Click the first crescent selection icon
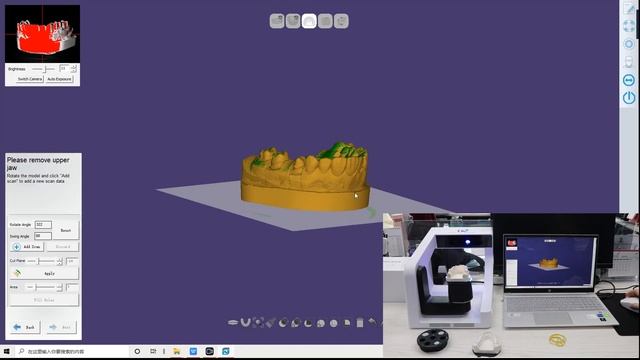Image resolution: width=640 pixels, height=360 pixels. (283, 323)
